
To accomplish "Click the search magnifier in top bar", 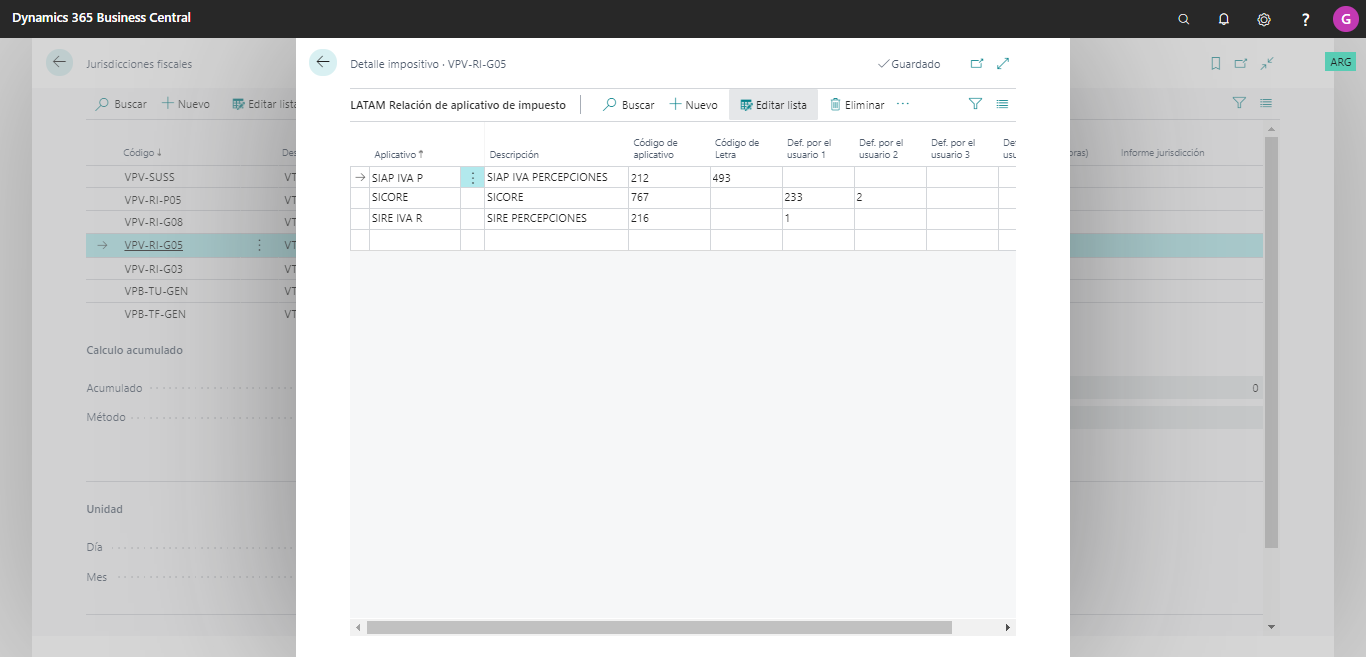I will [x=1184, y=19].
